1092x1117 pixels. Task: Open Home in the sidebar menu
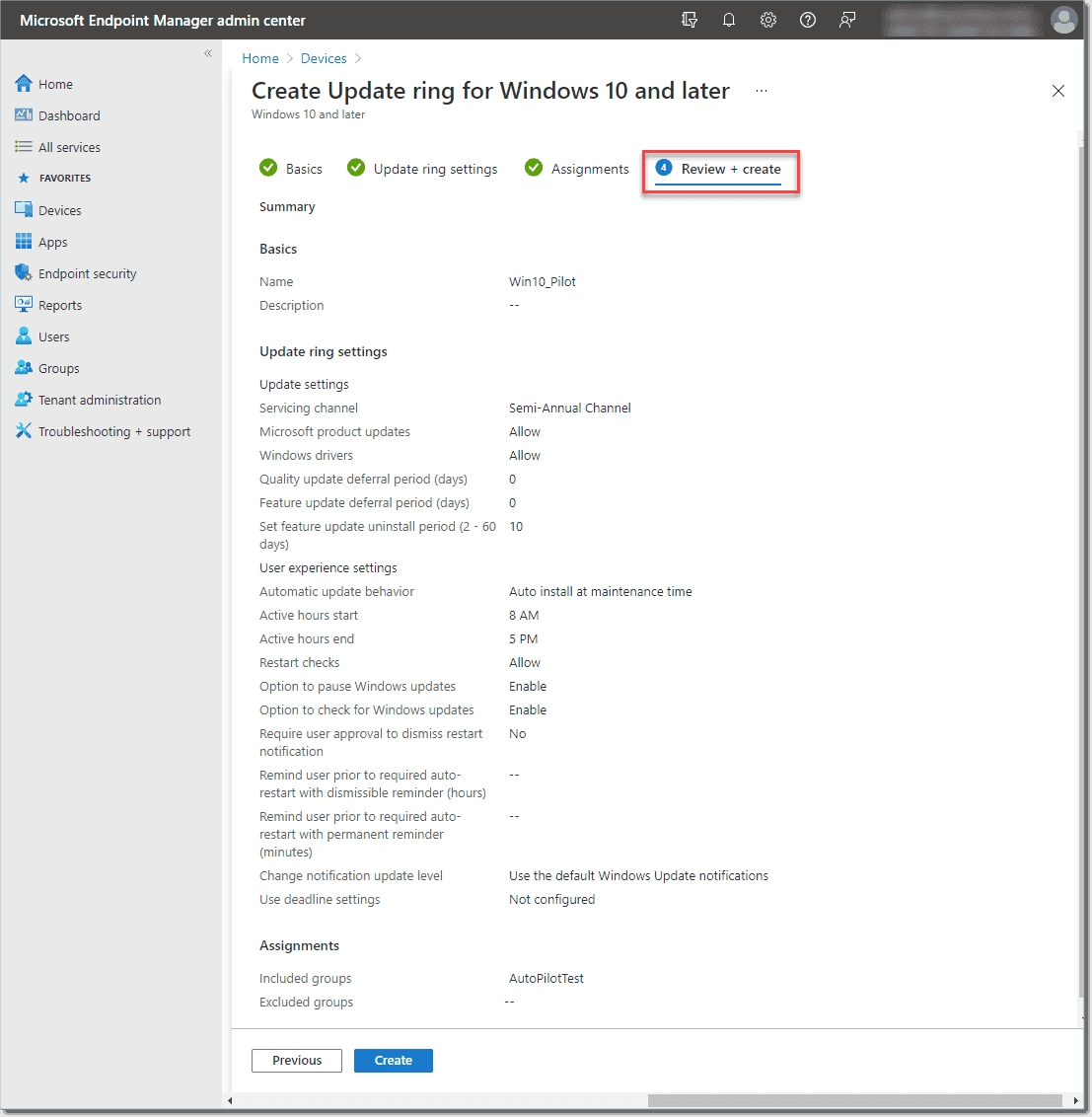click(x=55, y=84)
